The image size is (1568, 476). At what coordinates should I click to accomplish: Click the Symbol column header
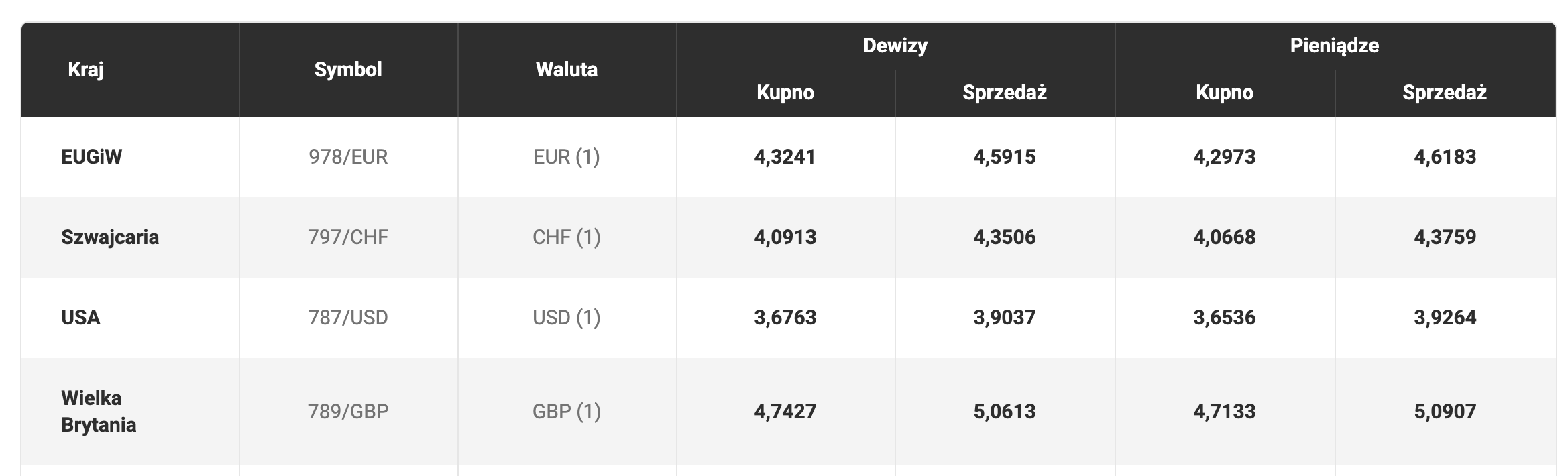click(348, 69)
